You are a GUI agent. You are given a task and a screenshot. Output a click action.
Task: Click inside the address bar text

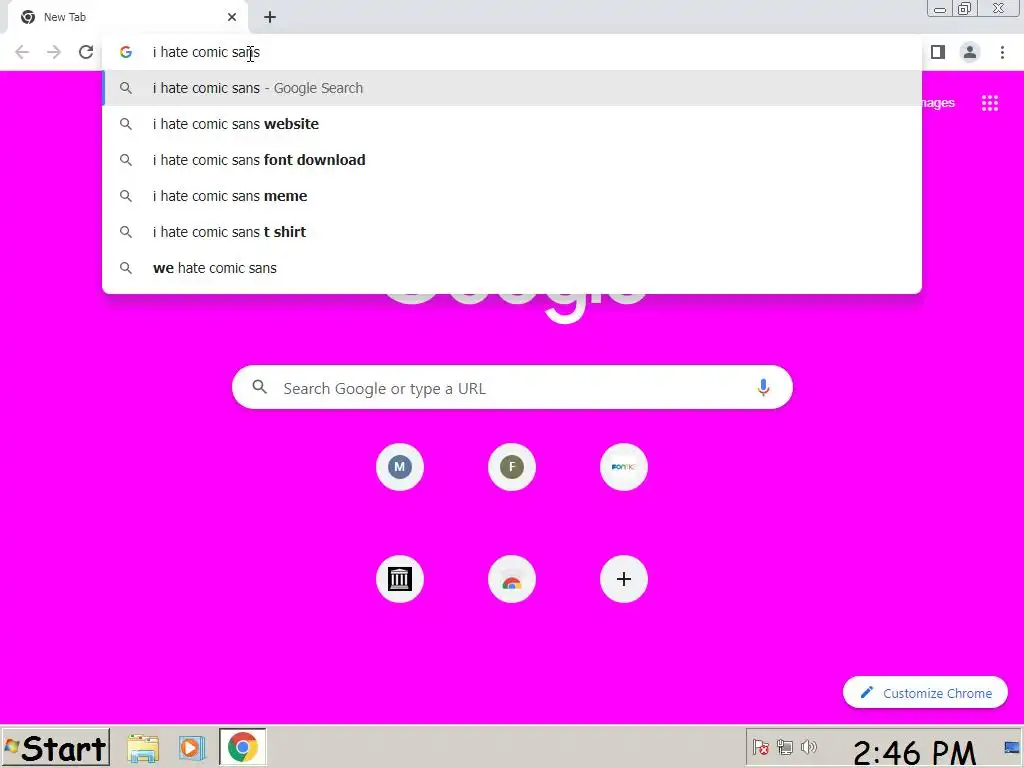[206, 52]
